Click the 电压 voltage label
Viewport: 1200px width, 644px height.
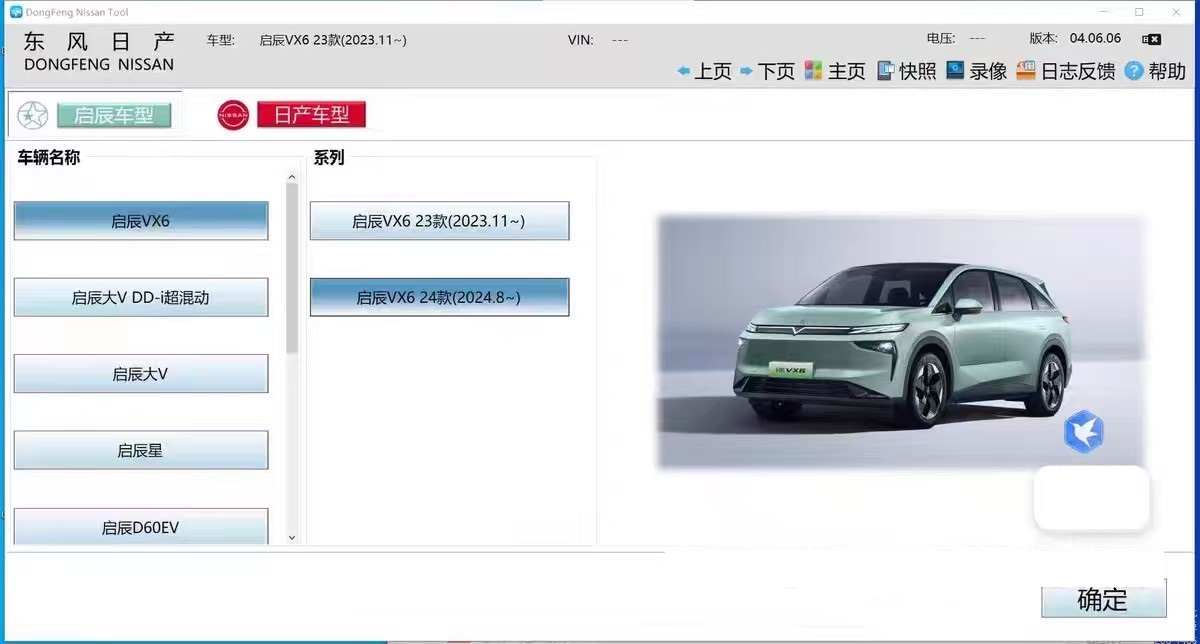[x=942, y=38]
